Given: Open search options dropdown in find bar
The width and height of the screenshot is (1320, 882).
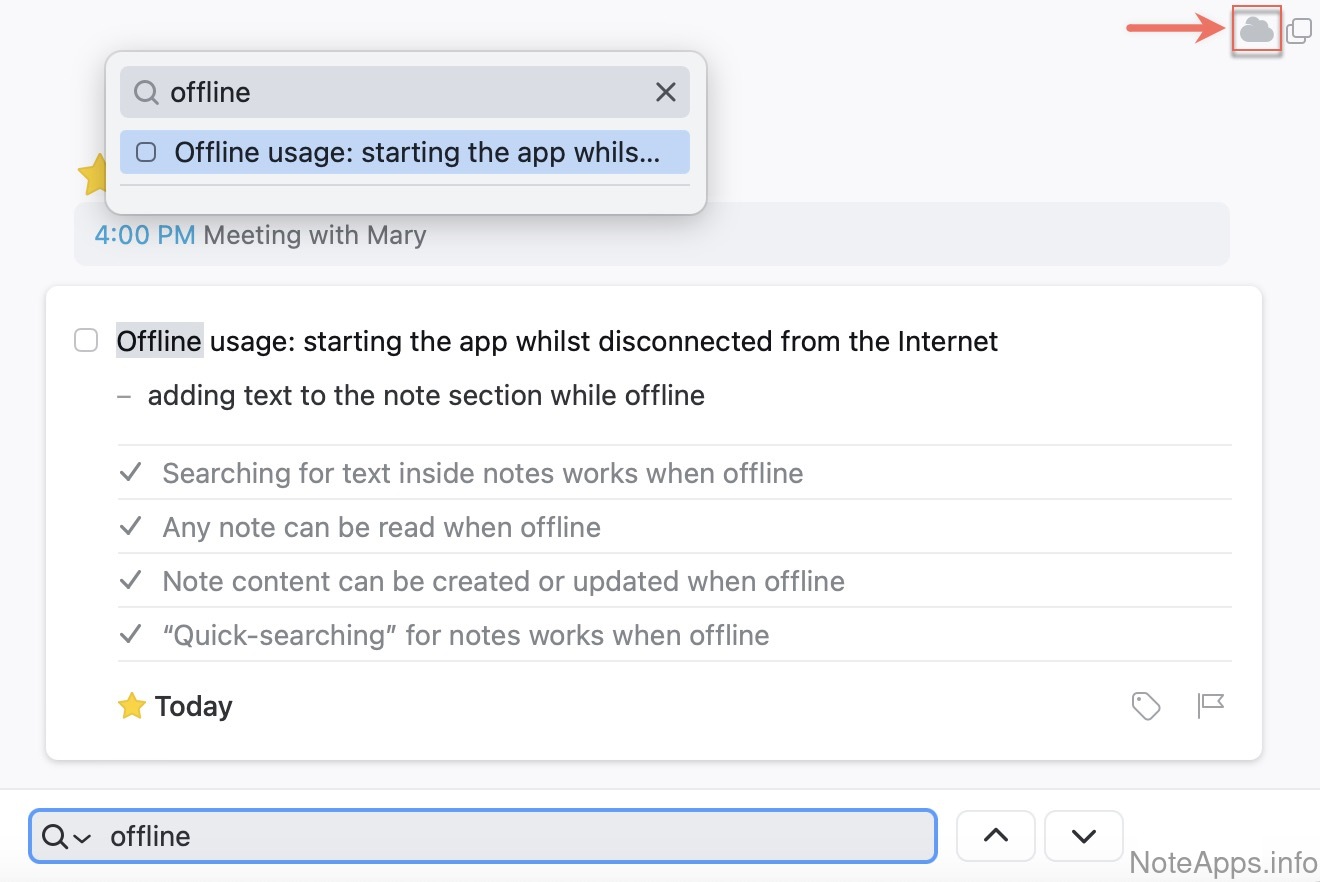Looking at the screenshot, I should (x=68, y=837).
